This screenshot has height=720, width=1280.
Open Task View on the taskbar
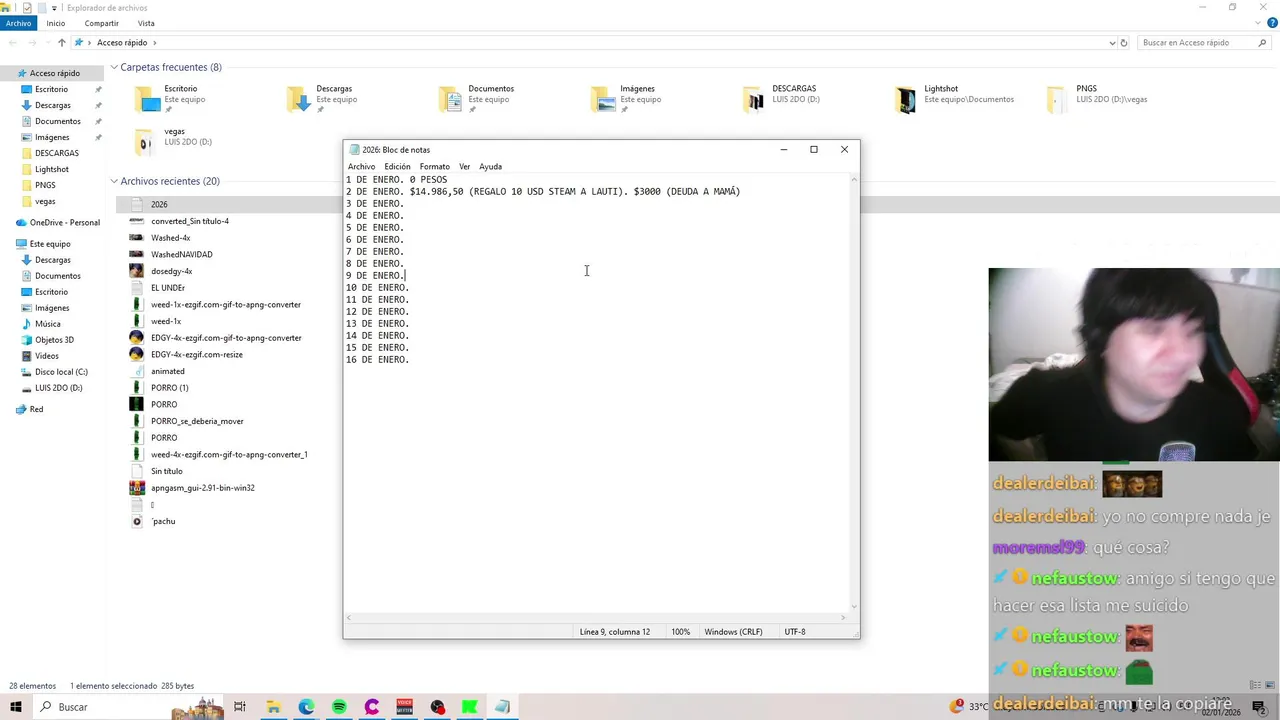point(240,707)
